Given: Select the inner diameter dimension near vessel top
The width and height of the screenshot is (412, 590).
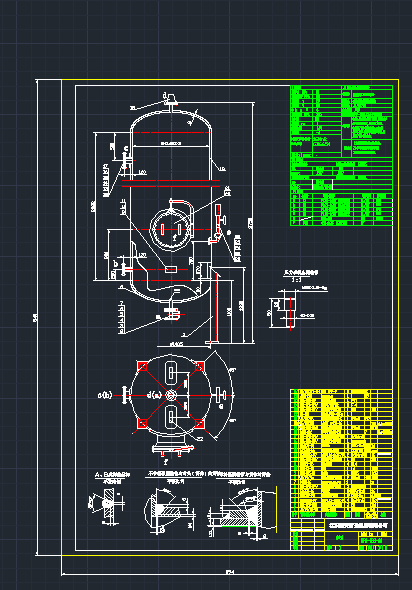Looking at the screenshot, I should click(171, 144).
